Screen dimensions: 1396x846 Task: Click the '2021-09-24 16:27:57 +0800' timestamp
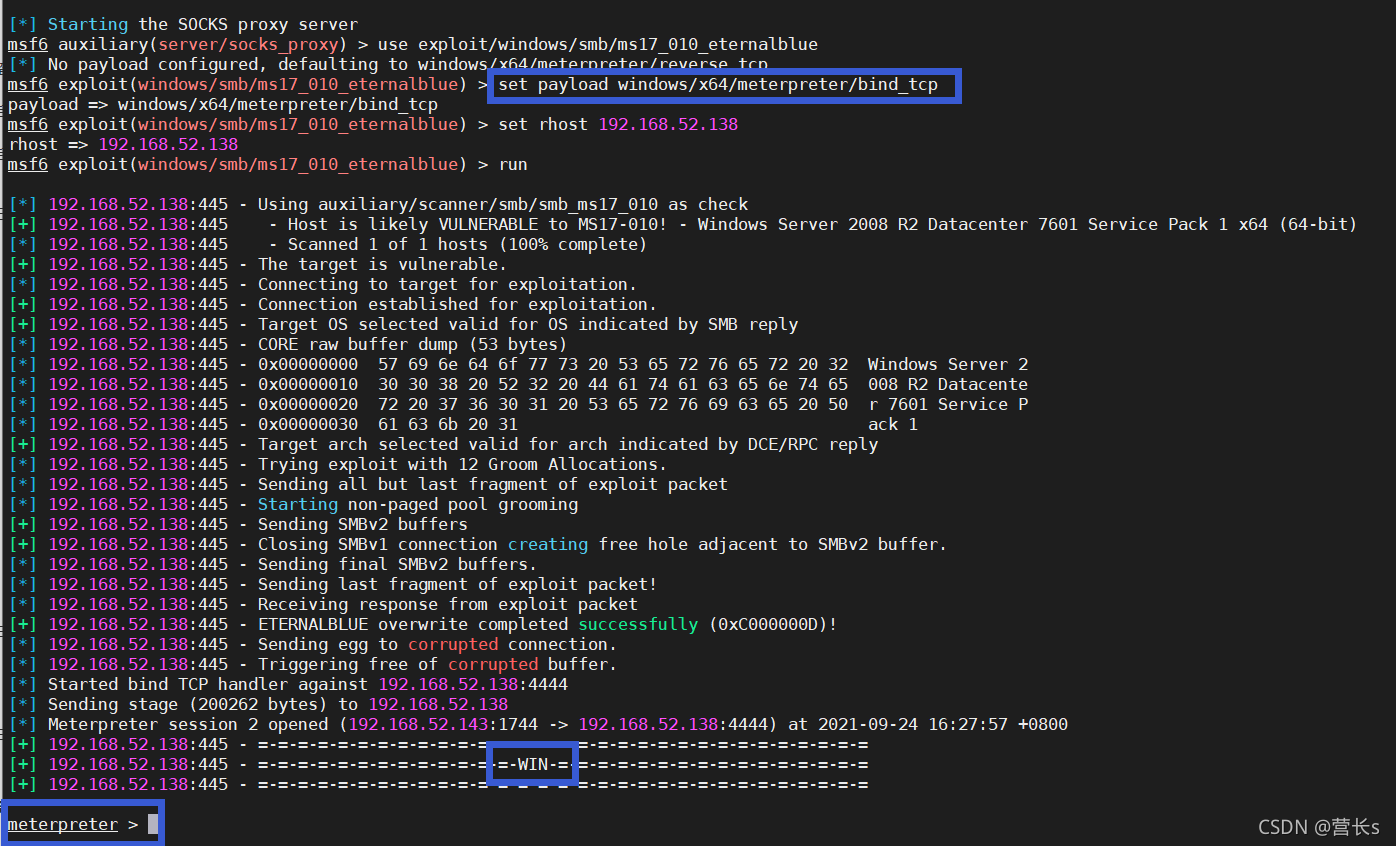pyautogui.click(x=943, y=724)
